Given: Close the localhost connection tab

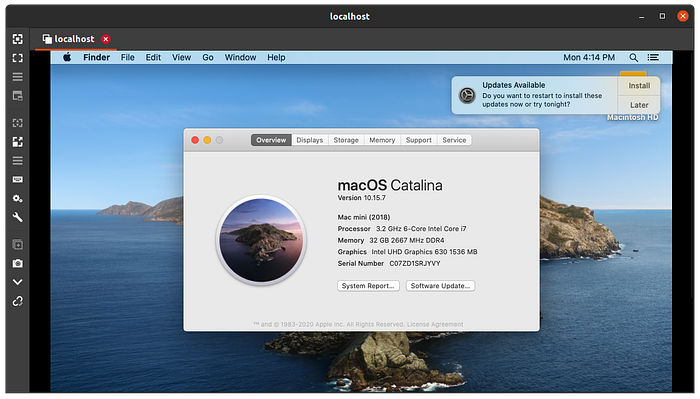Looking at the screenshot, I should pos(106,39).
